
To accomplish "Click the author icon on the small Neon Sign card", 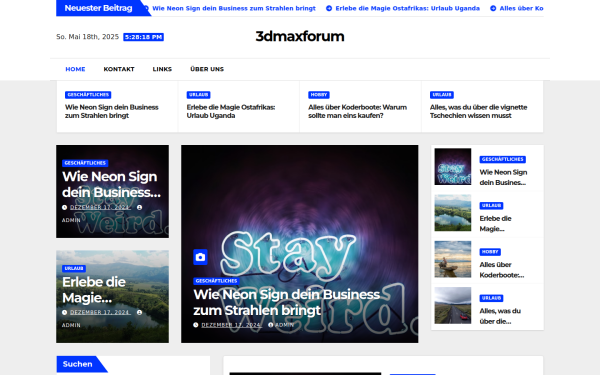I will point(139,207).
